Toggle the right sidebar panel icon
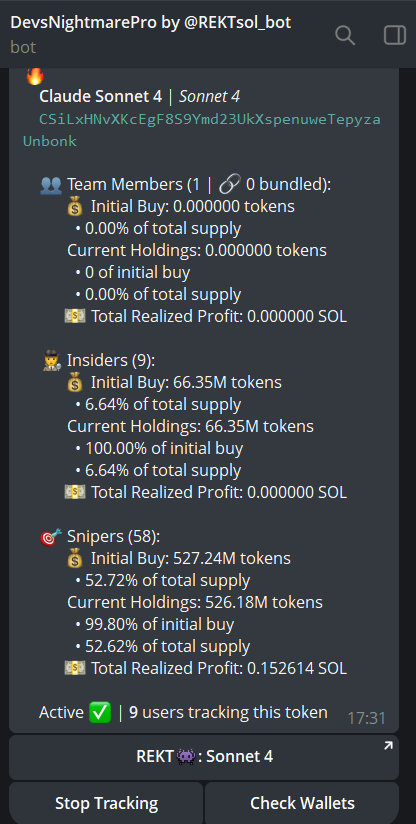The image size is (416, 824). (x=395, y=35)
